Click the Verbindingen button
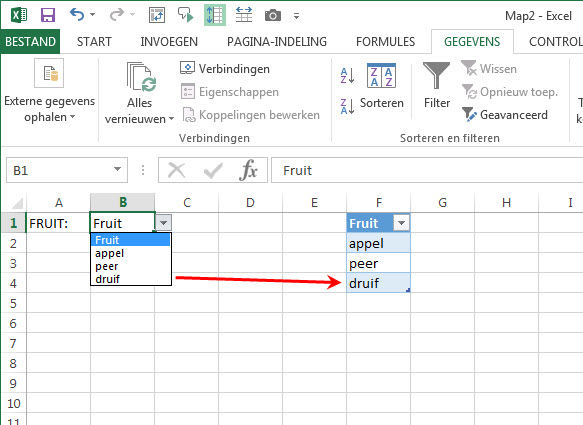The image size is (583, 425). tap(225, 69)
